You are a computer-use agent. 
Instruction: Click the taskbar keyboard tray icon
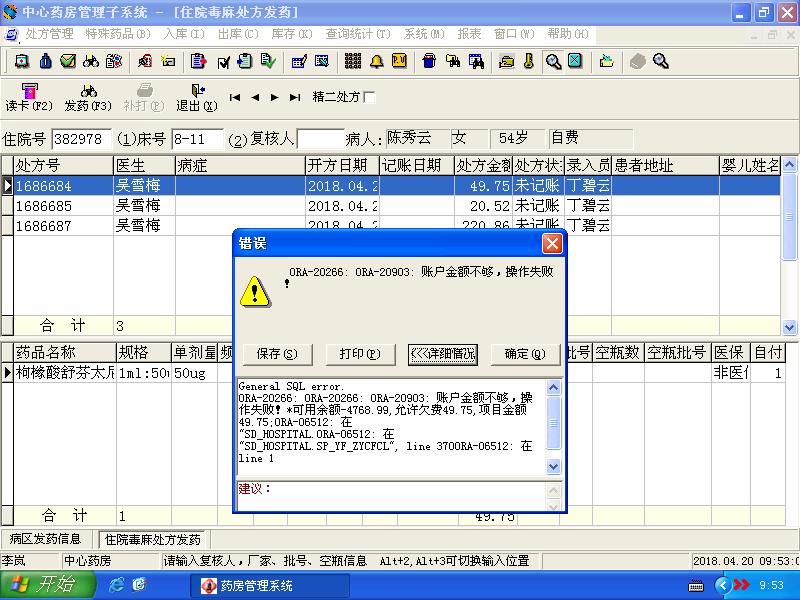[x=695, y=586]
